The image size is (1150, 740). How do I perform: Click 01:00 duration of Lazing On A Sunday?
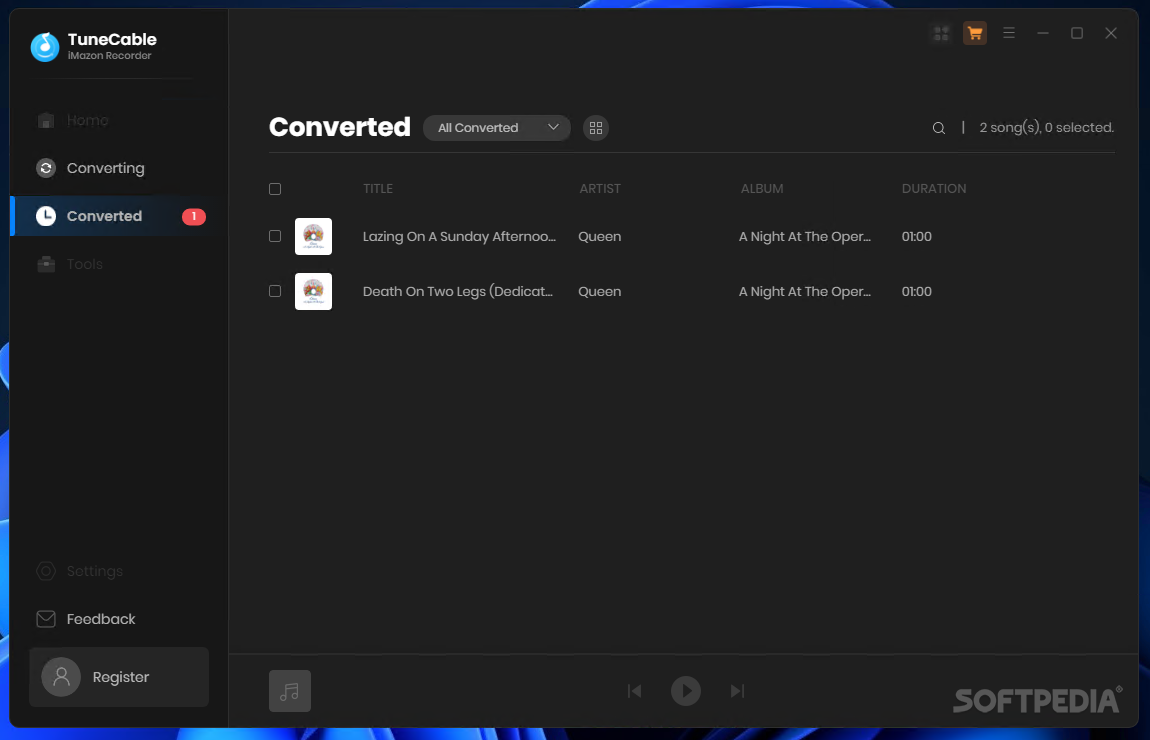tap(917, 236)
